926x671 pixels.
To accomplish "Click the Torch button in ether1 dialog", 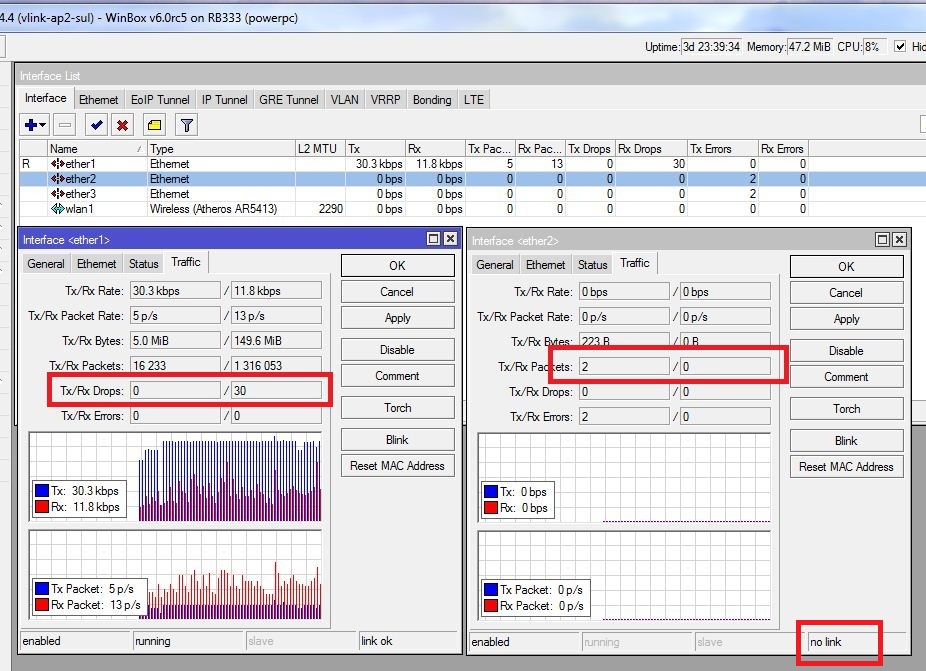I will point(397,408).
